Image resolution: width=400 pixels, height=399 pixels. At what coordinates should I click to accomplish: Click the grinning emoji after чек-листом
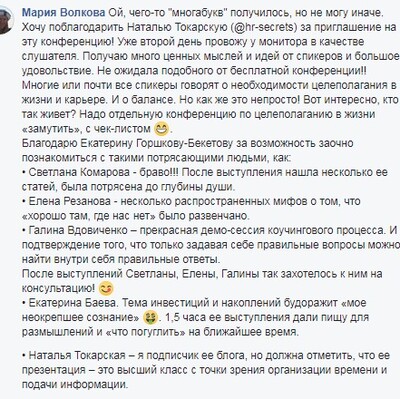[x=162, y=129]
